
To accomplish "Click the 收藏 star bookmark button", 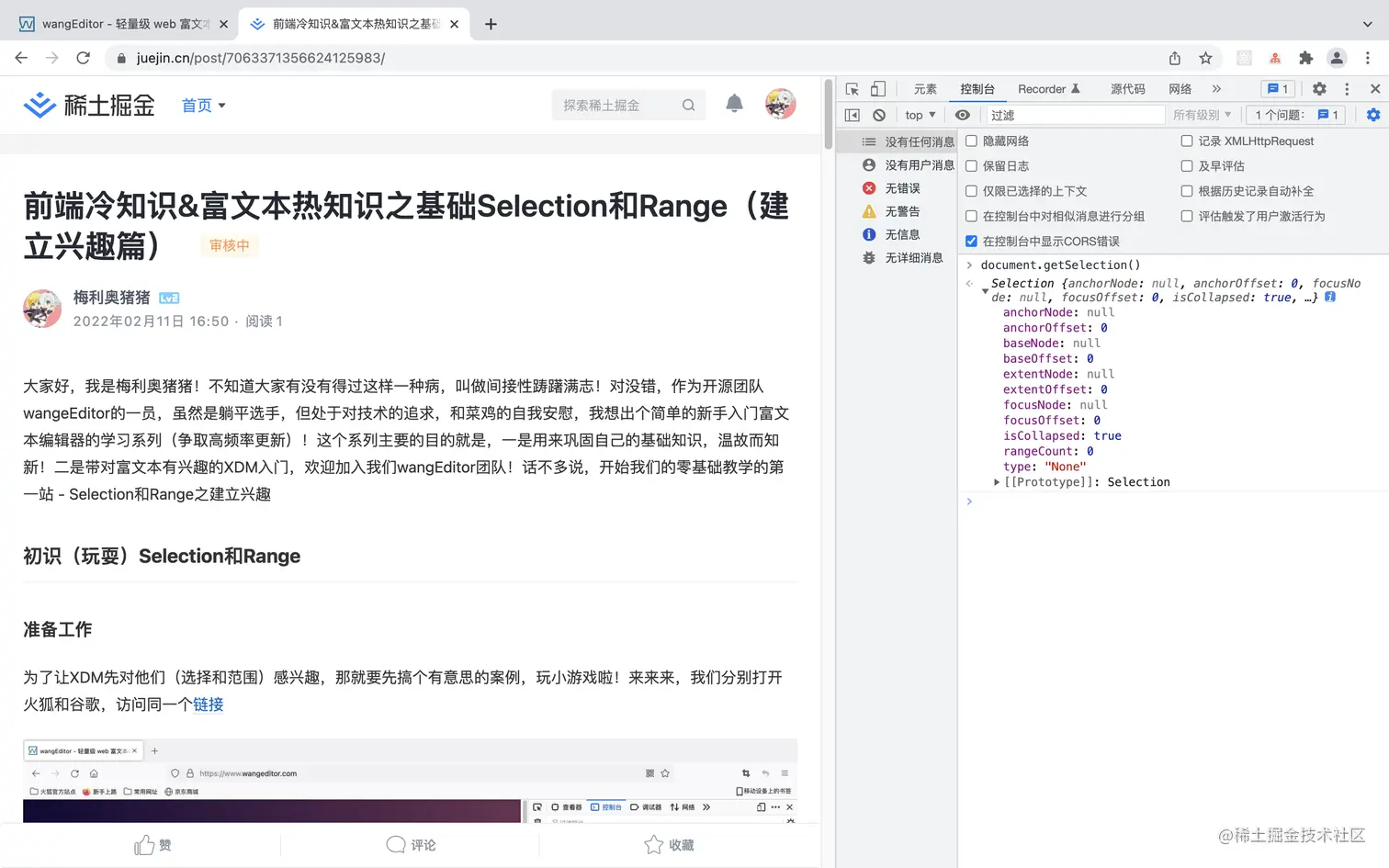I will click(669, 845).
